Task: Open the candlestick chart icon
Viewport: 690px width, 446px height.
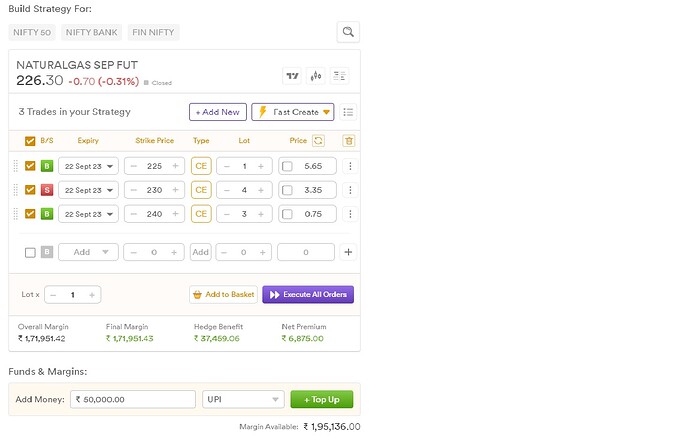Action: point(316,76)
